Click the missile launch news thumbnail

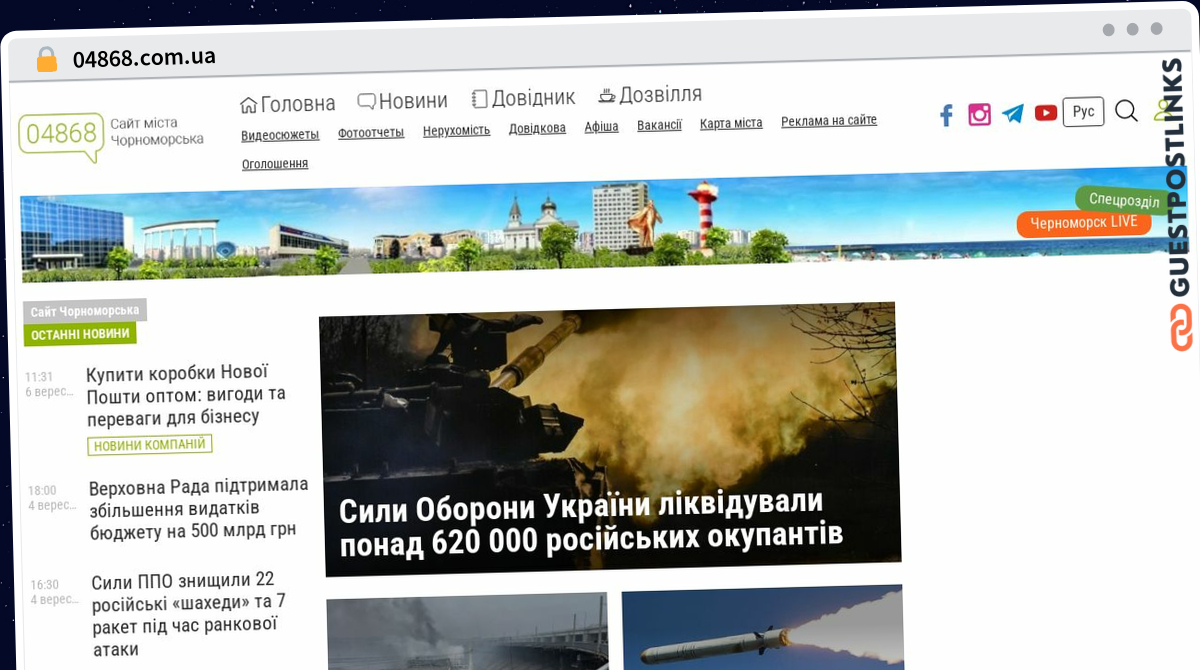[762, 627]
